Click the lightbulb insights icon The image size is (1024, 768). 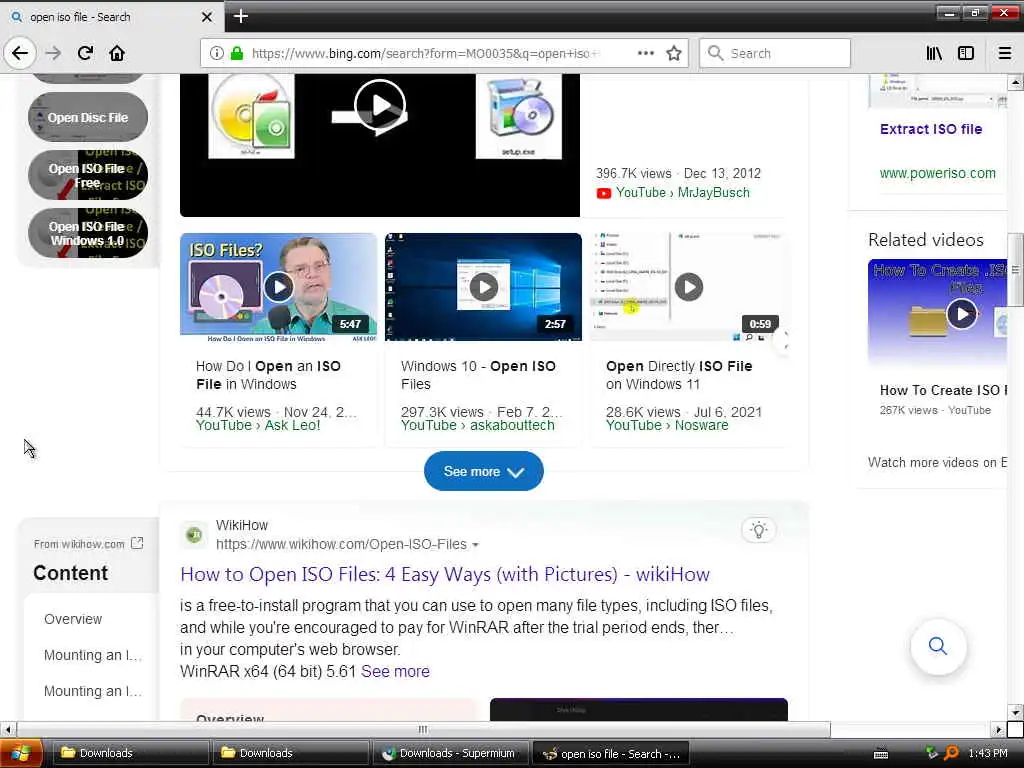point(758,530)
